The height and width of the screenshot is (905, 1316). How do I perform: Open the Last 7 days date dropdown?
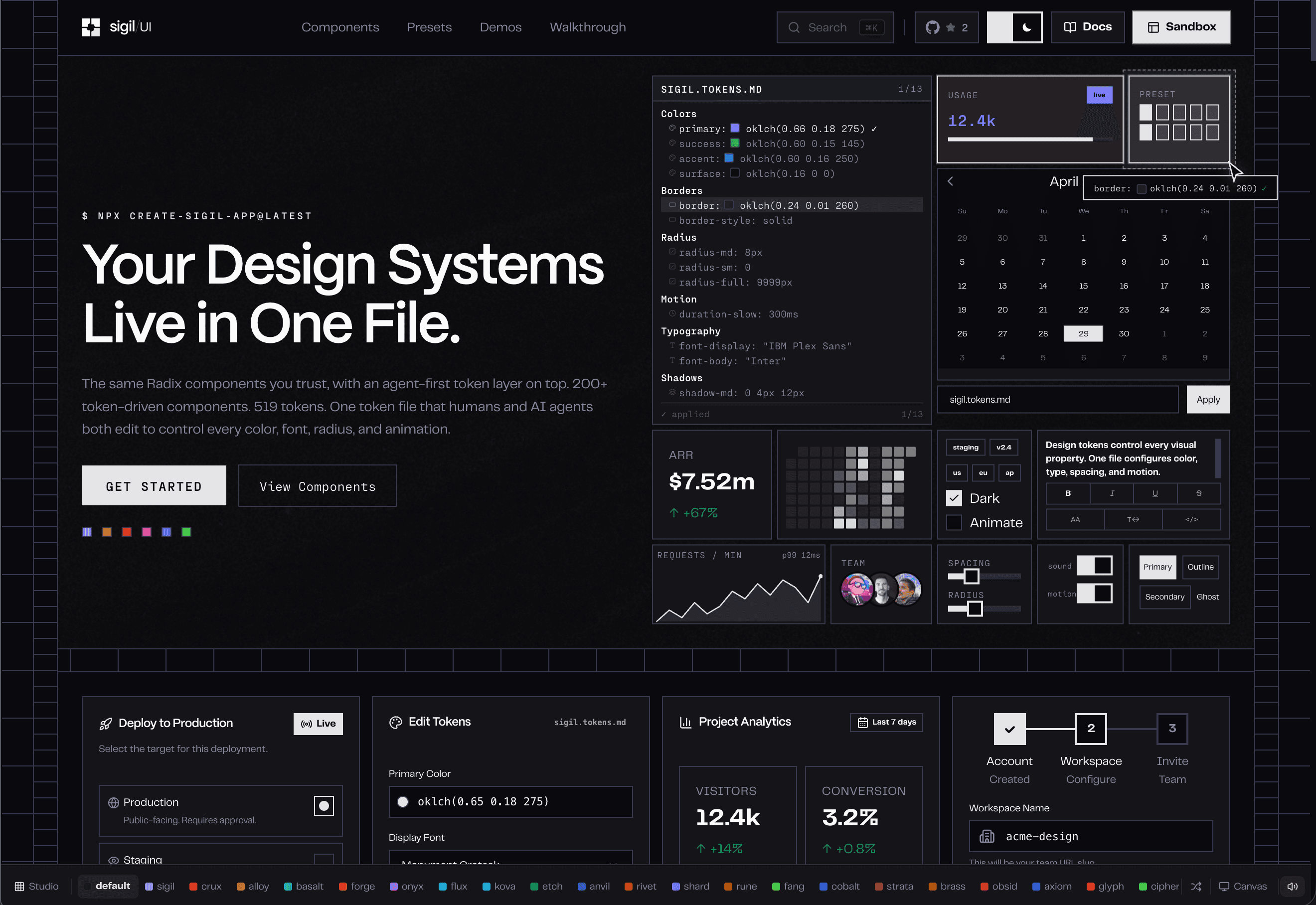(886, 723)
